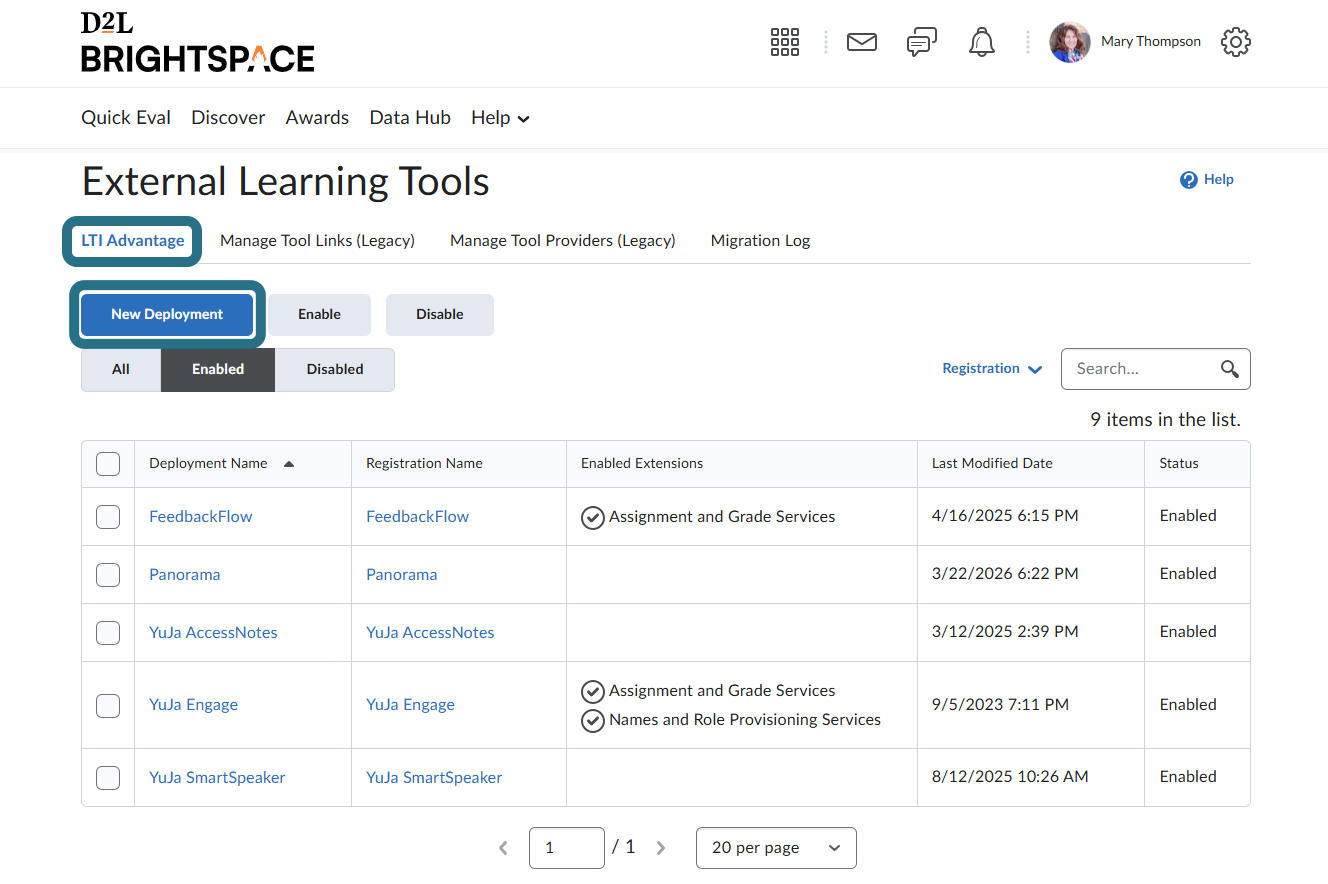Image resolution: width=1328 pixels, height=884 pixels.
Task: Open Manage Tool Links (Legacy) tab
Action: pos(317,241)
